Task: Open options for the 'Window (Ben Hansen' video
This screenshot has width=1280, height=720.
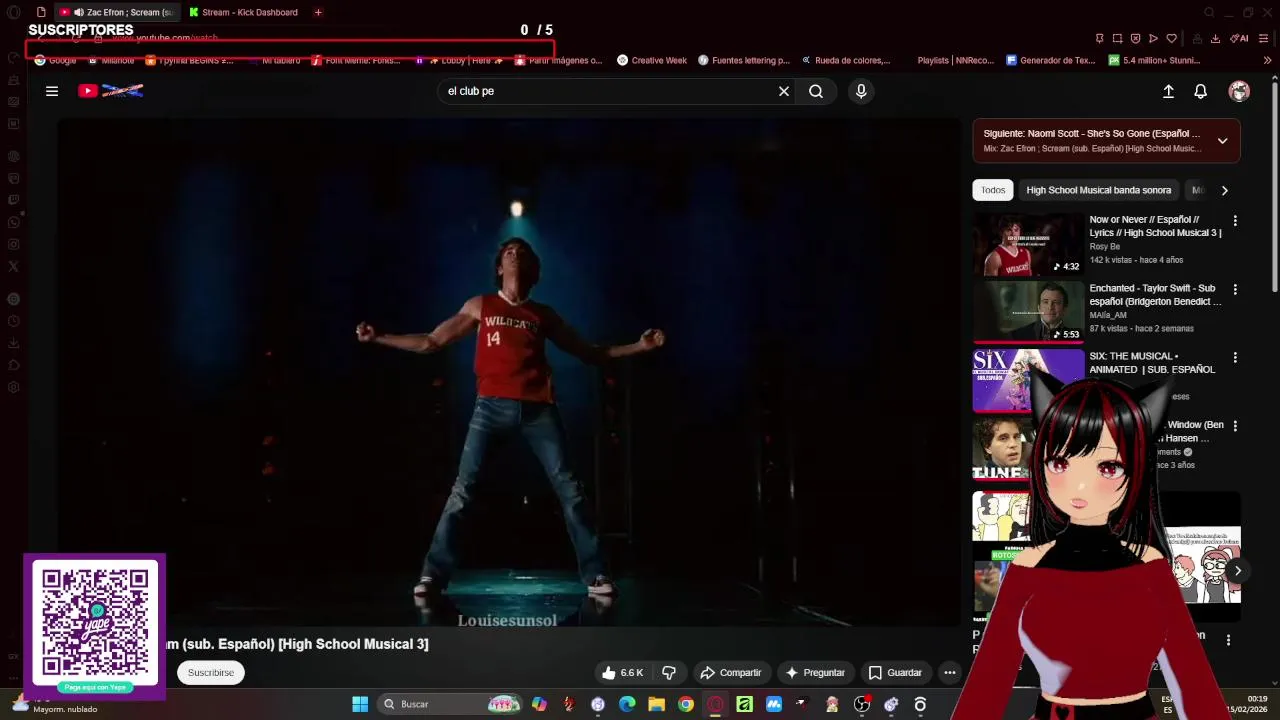Action: 1235,426
